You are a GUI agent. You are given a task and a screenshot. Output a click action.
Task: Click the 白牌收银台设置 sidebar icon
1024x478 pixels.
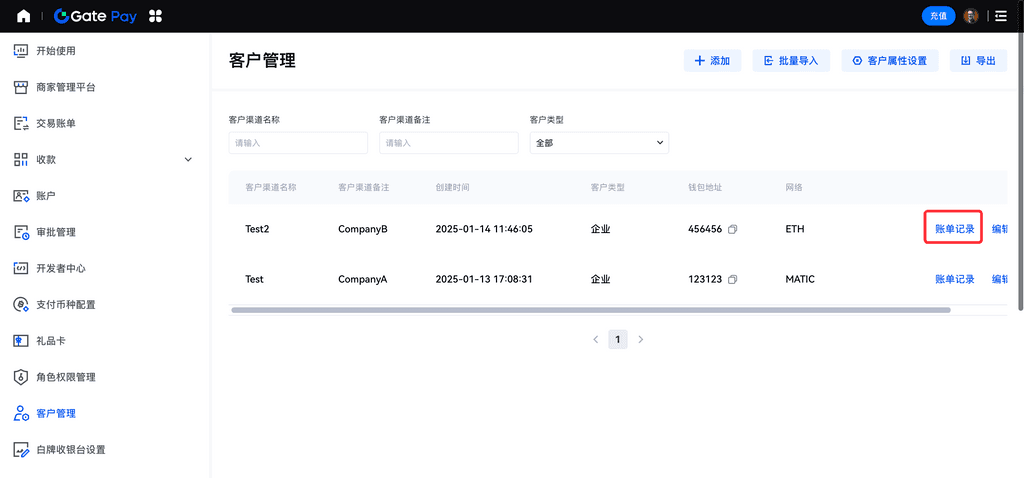(x=21, y=449)
